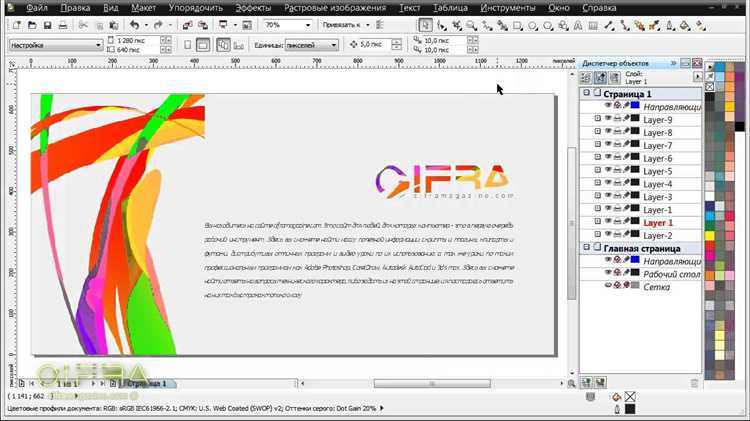Collapse the Главная страница tree node
750x421 pixels.
click(586, 247)
